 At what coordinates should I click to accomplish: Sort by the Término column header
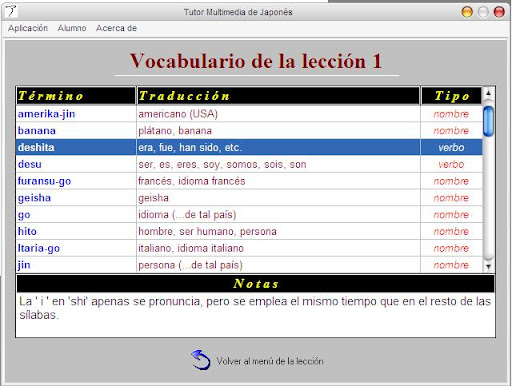click(x=76, y=96)
